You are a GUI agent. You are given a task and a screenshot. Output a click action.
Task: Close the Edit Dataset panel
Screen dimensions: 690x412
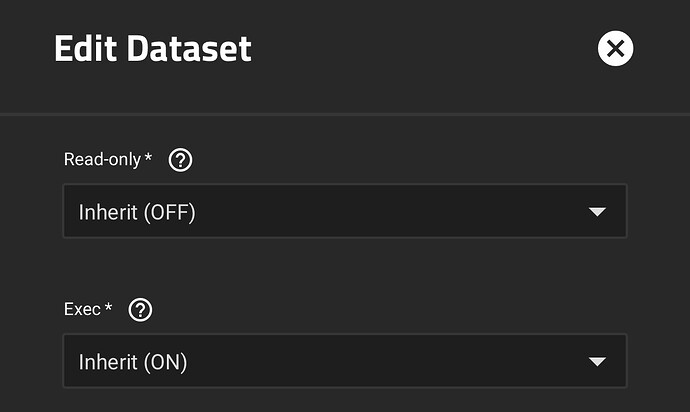pos(615,48)
